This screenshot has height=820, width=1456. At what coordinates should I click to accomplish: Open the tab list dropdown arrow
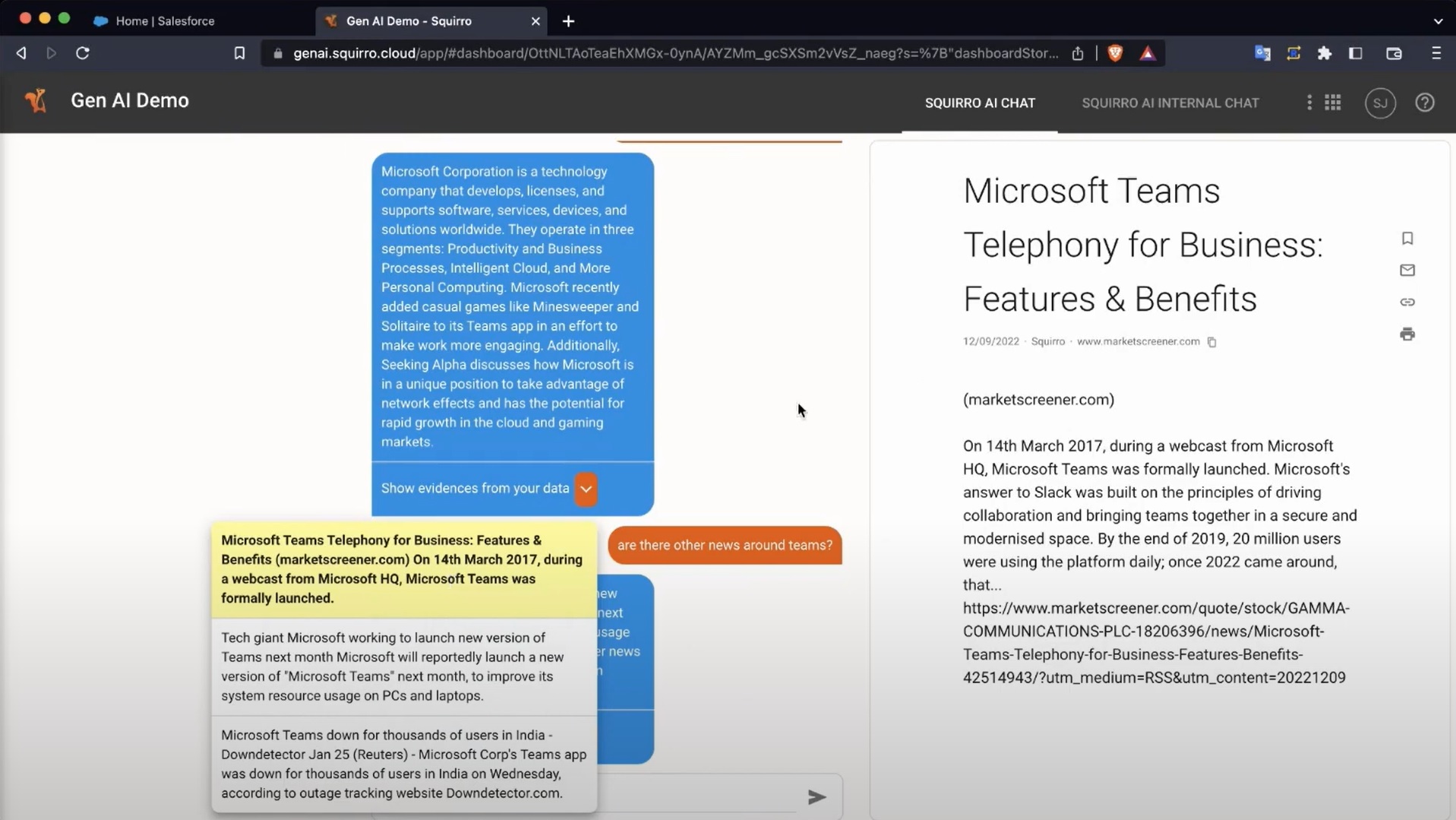(1438, 21)
